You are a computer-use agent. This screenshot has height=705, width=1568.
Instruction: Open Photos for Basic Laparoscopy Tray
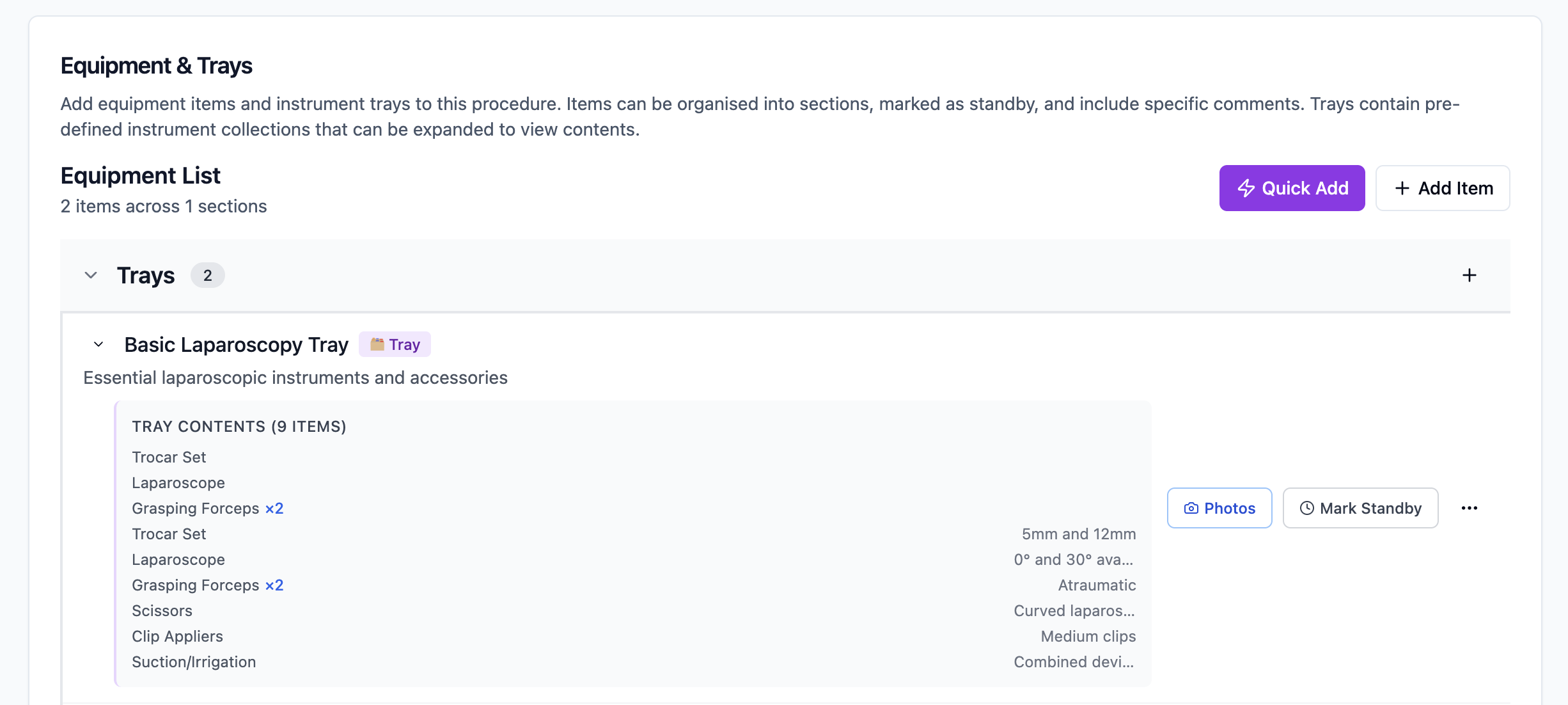pyautogui.click(x=1219, y=508)
